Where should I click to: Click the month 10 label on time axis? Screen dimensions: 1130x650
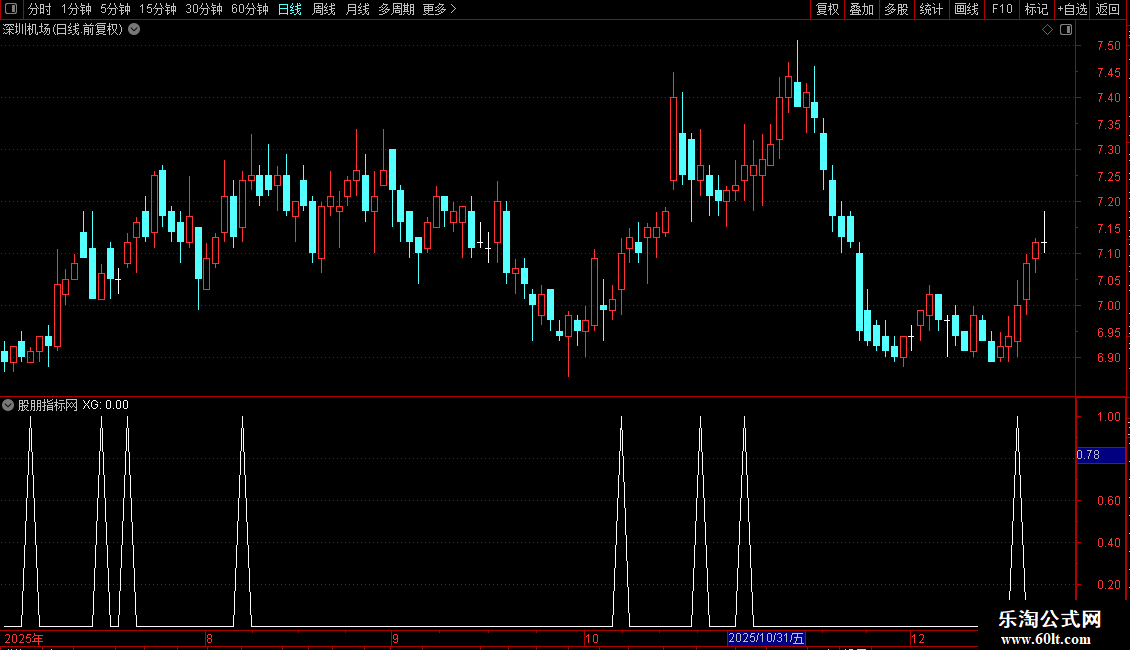[592, 638]
